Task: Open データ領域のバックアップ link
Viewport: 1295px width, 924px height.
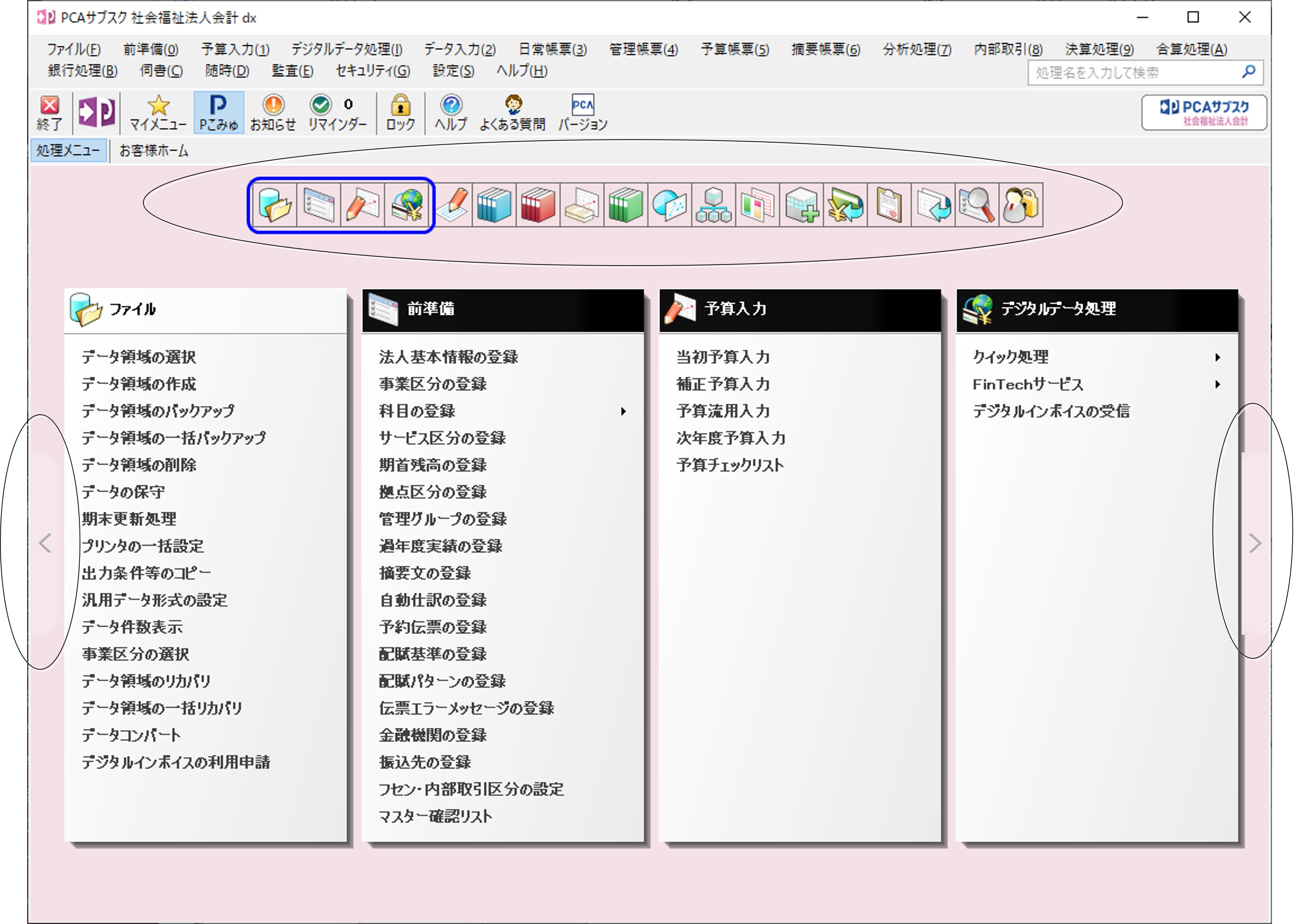Action: click(158, 411)
